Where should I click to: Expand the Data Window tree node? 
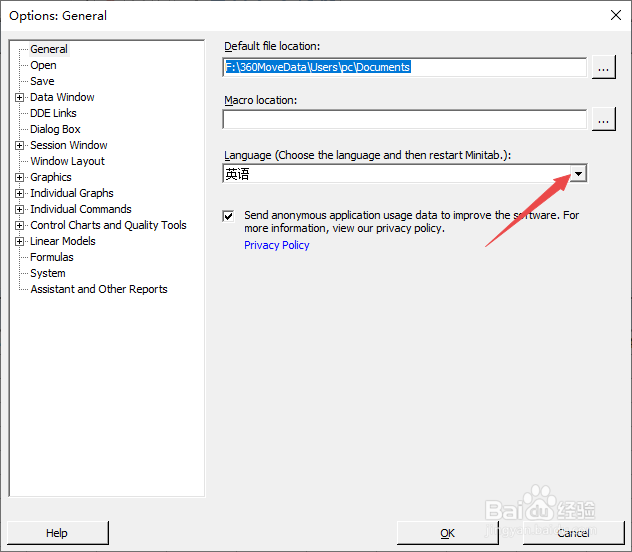tap(19, 98)
